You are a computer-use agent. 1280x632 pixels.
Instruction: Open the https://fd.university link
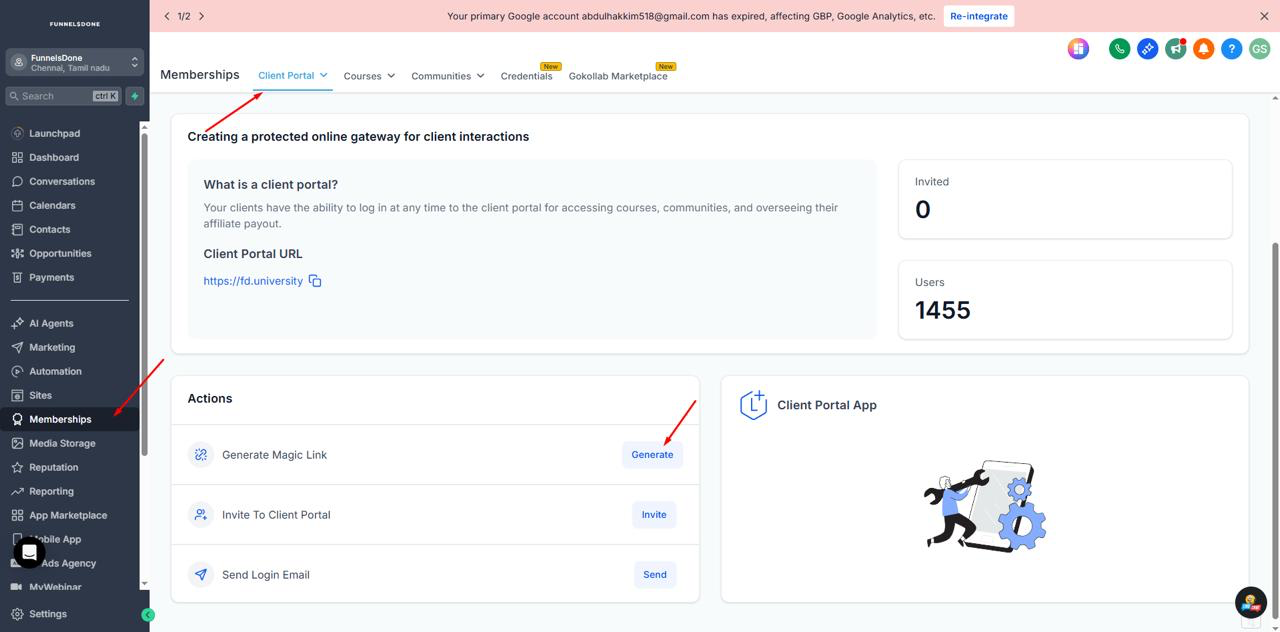tap(253, 281)
